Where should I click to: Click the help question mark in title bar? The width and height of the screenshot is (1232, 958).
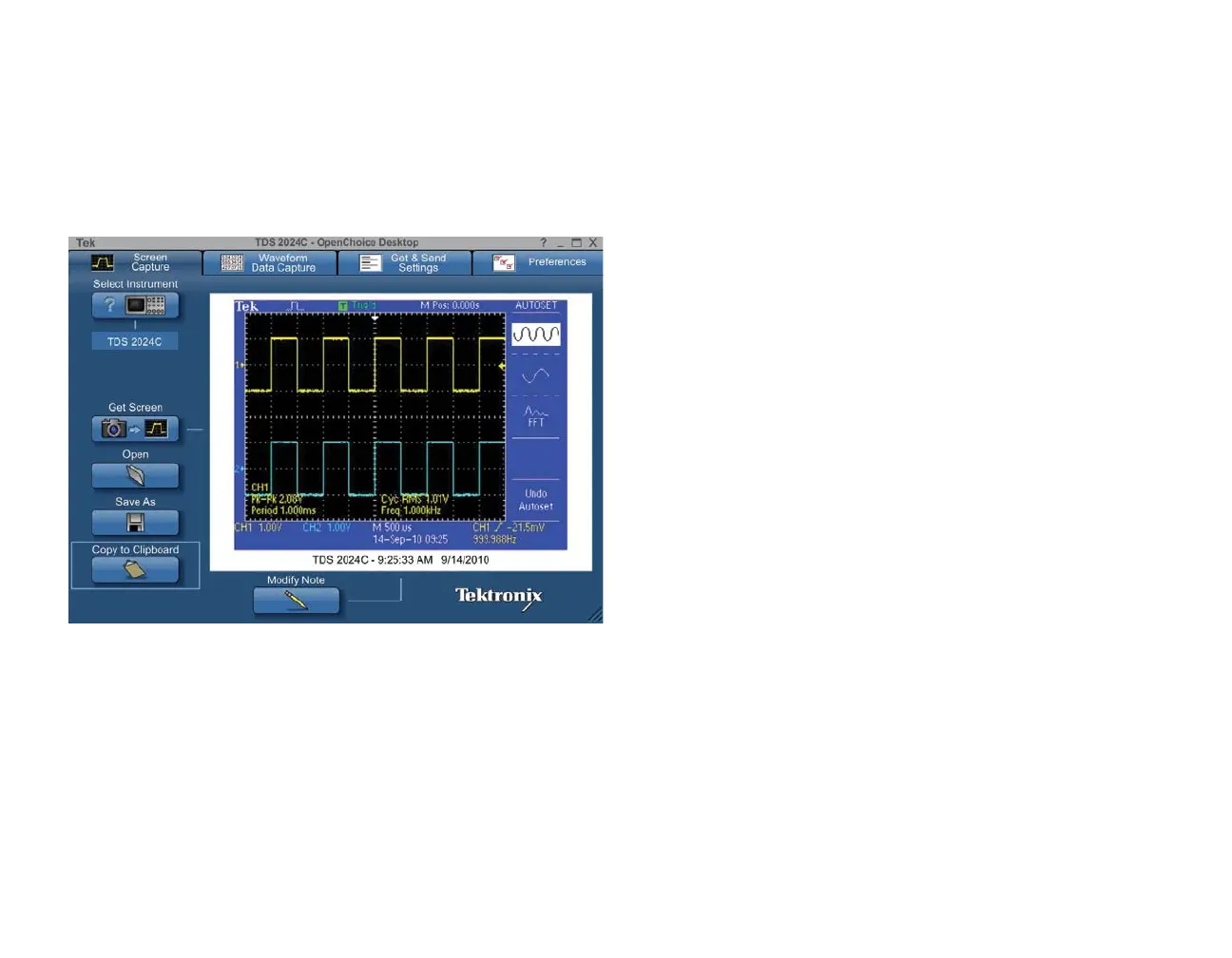click(544, 243)
